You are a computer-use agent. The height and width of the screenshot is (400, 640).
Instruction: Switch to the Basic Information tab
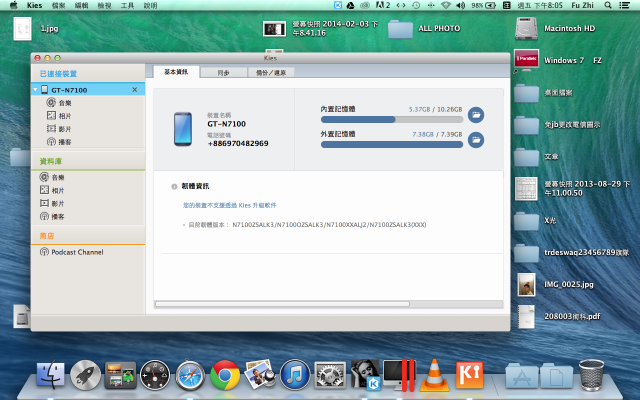click(x=176, y=72)
